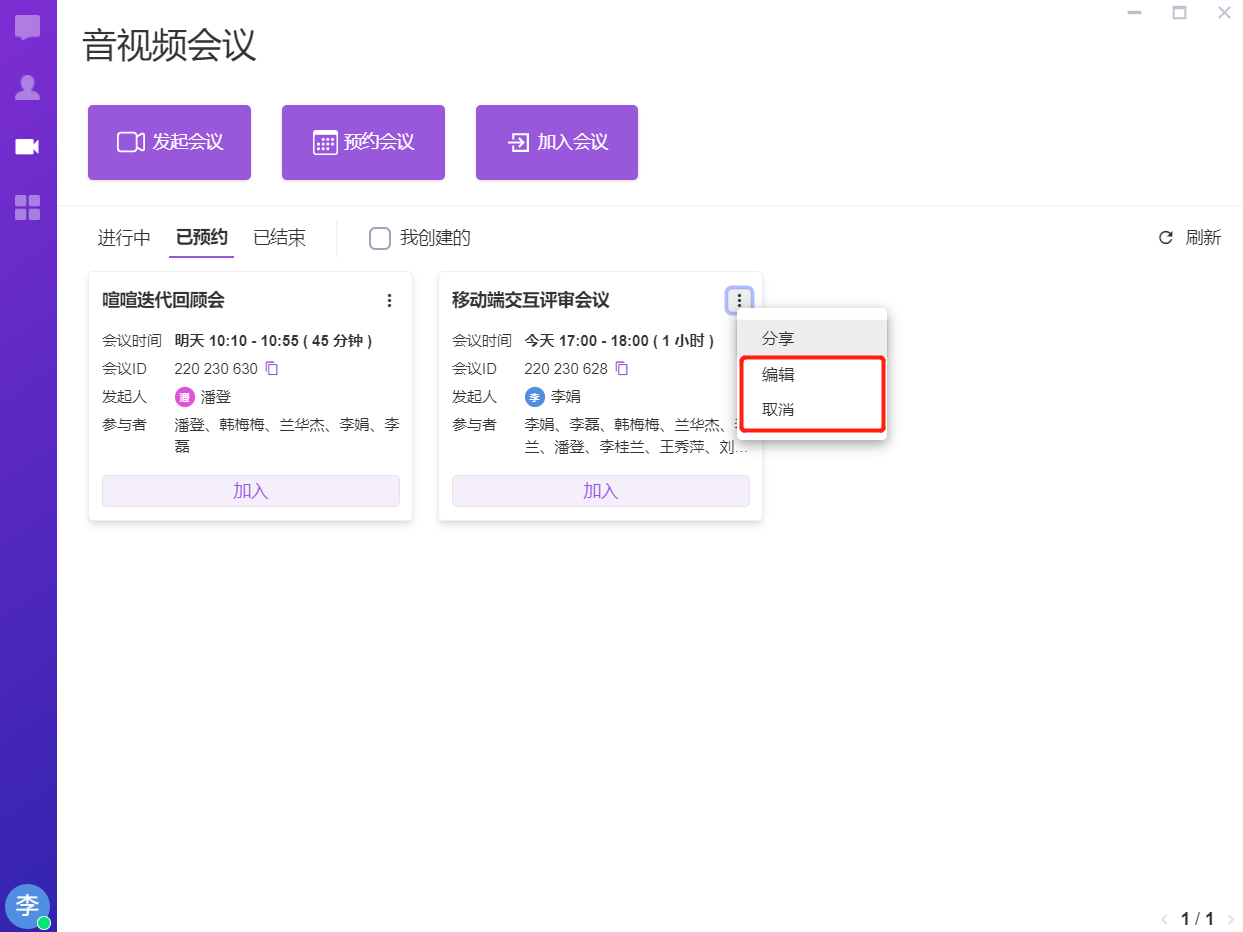This screenshot has height=932, width=1243.
Task: Switch to the 进行中 tab
Action: coord(124,238)
